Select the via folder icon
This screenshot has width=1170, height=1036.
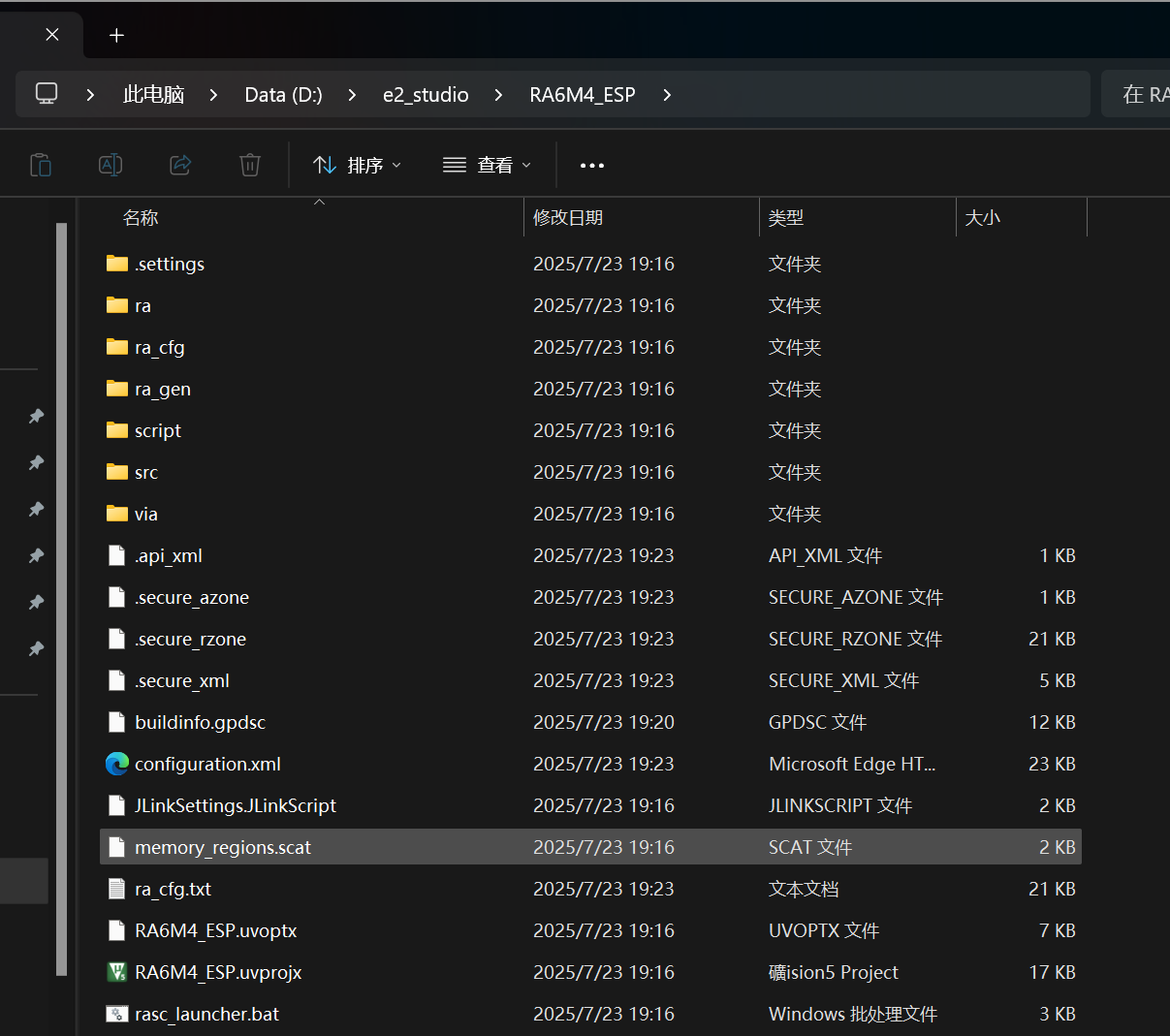point(117,514)
